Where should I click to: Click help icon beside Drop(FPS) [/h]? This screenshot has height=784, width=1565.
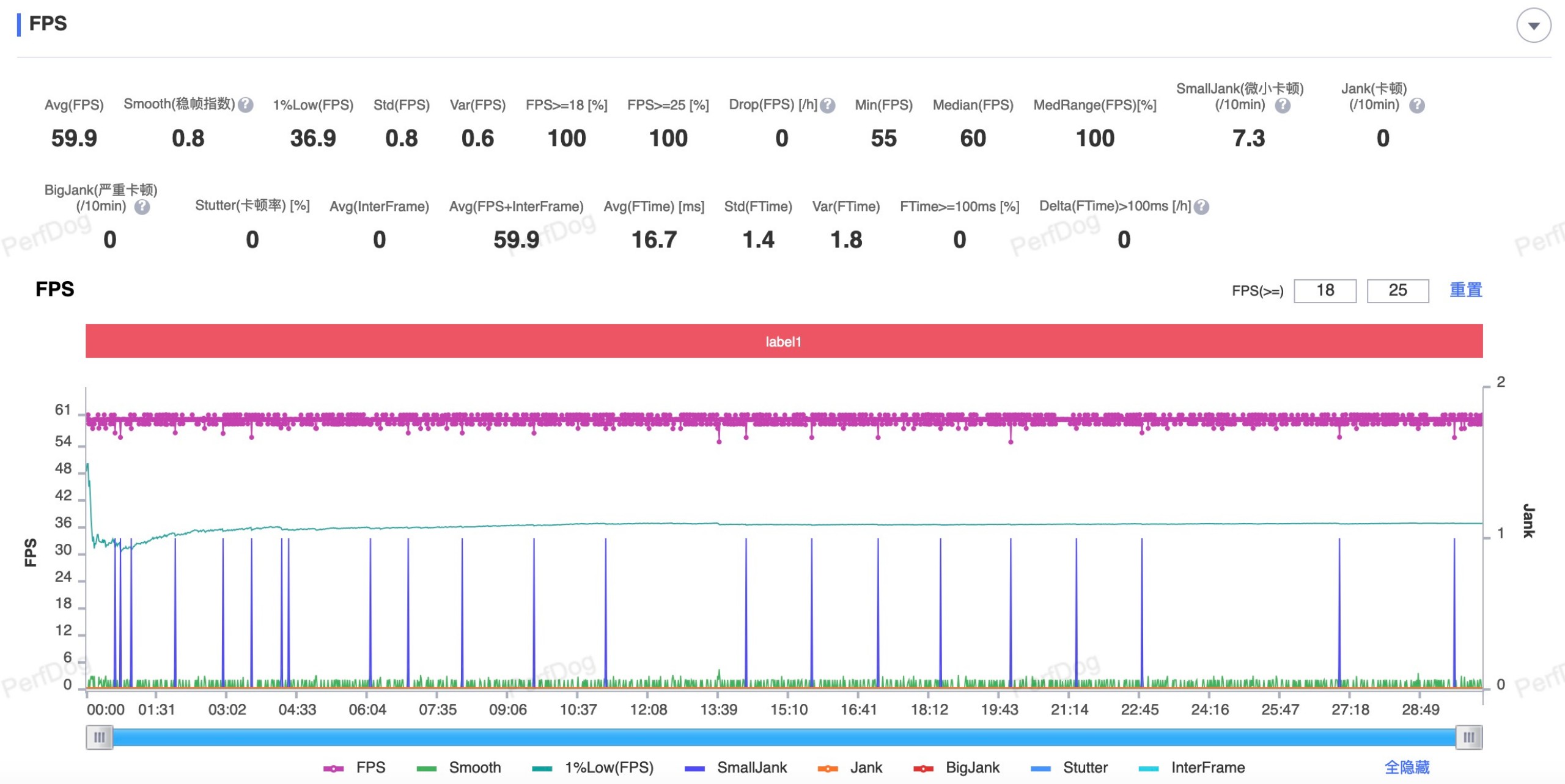pyautogui.click(x=828, y=106)
